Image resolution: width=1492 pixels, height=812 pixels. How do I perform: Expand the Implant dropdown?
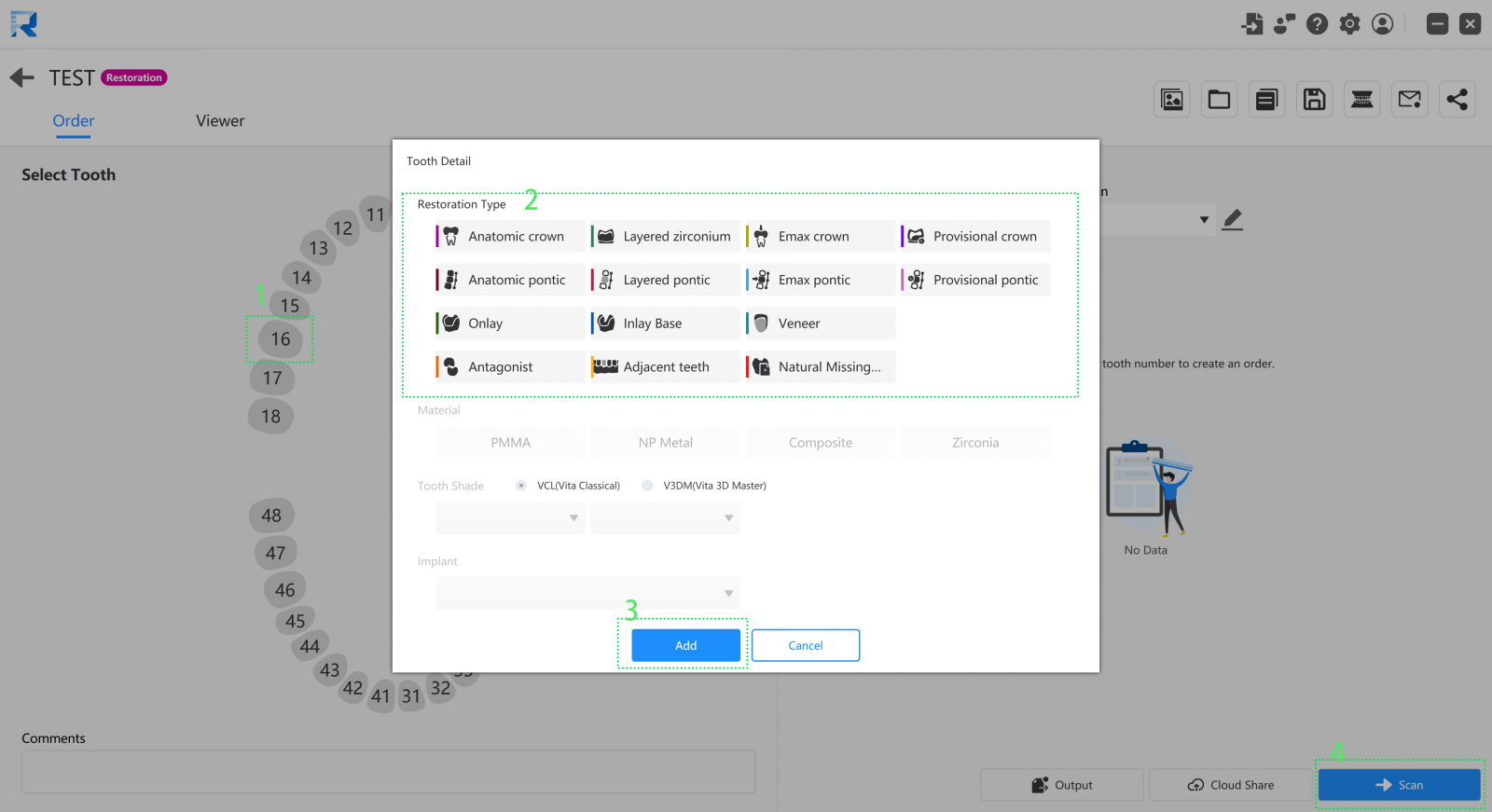[x=587, y=594]
